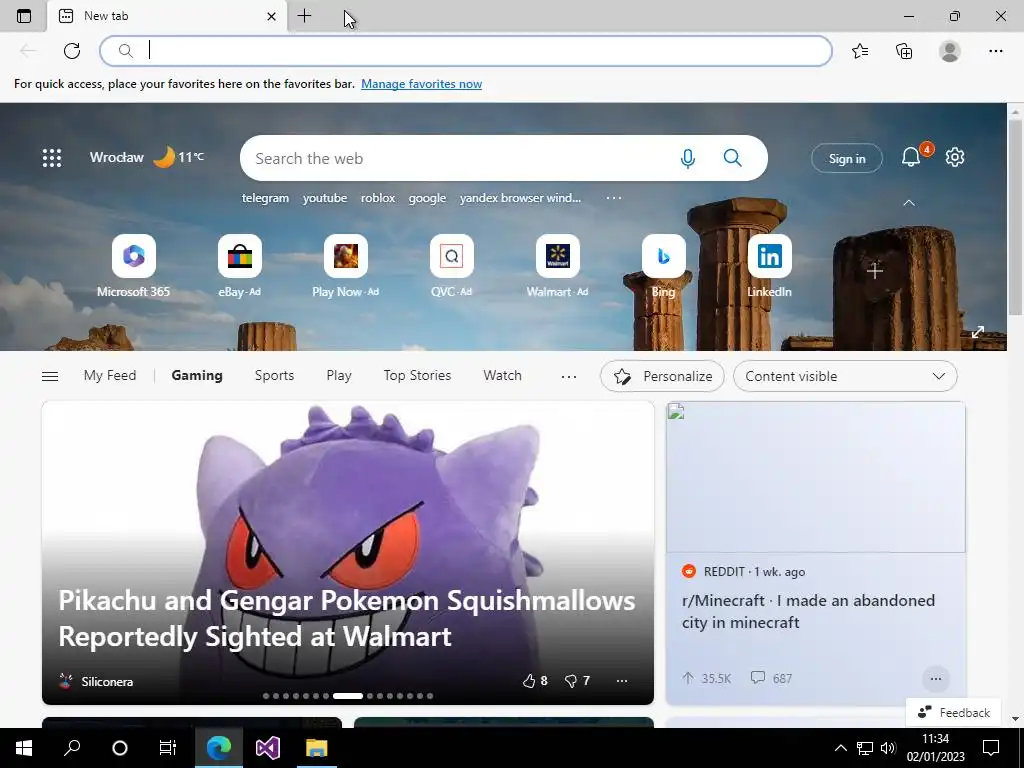Open page settings gear
Screen dimensions: 1024x768
point(955,157)
